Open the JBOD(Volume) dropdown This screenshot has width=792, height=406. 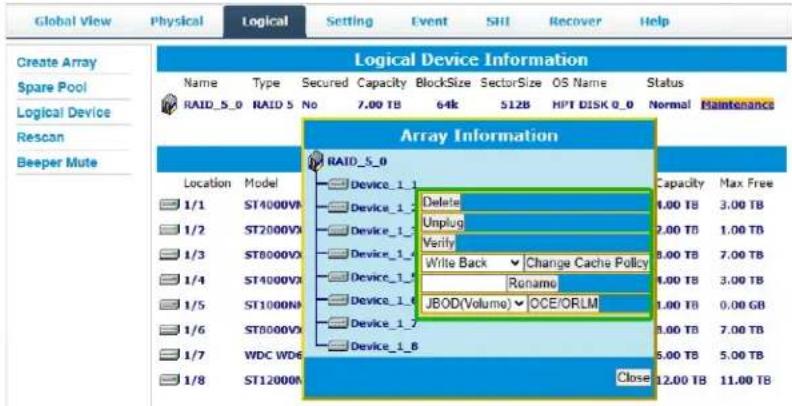[474, 304]
